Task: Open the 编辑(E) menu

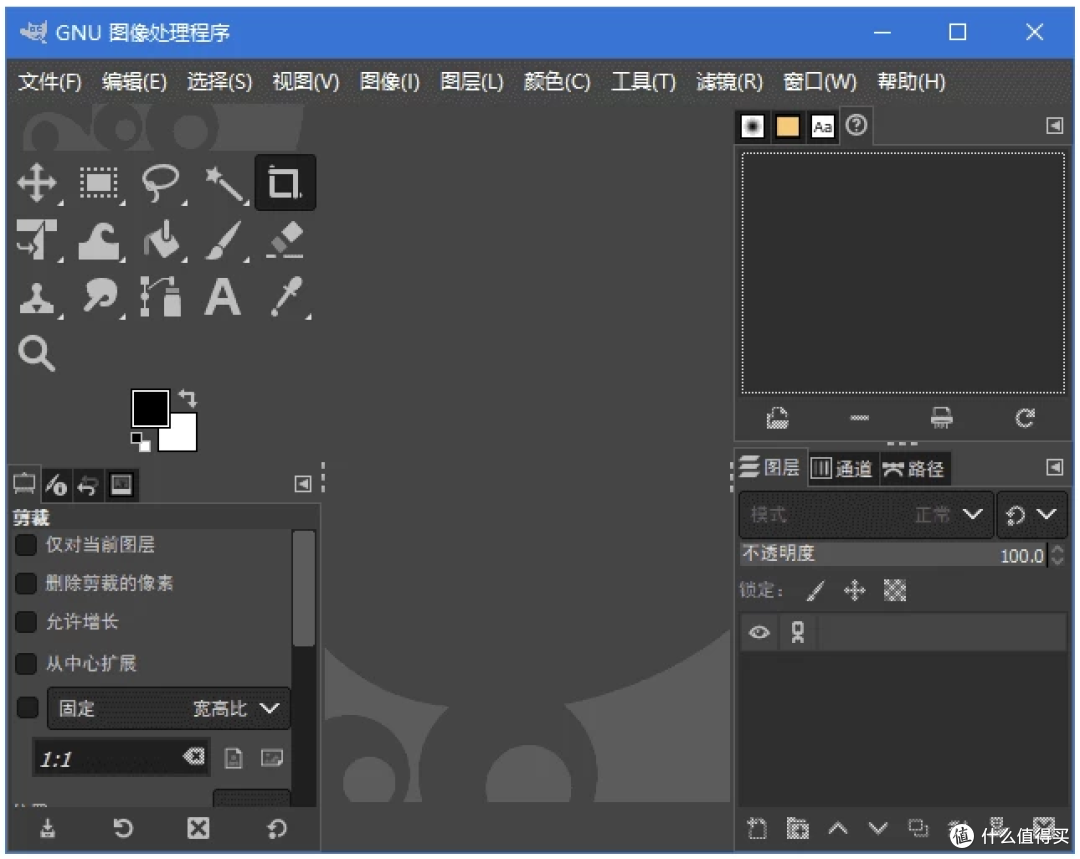Action: [134, 82]
